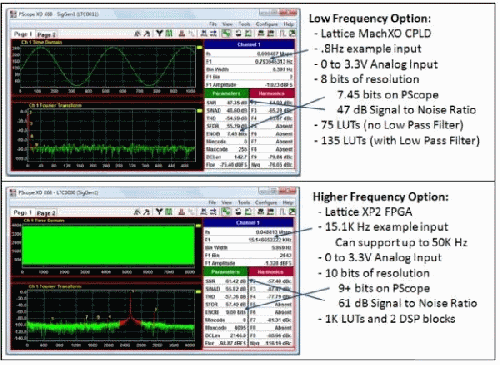This screenshot has width=500, height=365.
Task: Click green bars icon beside Y icon, top window
Action: coord(169,33)
